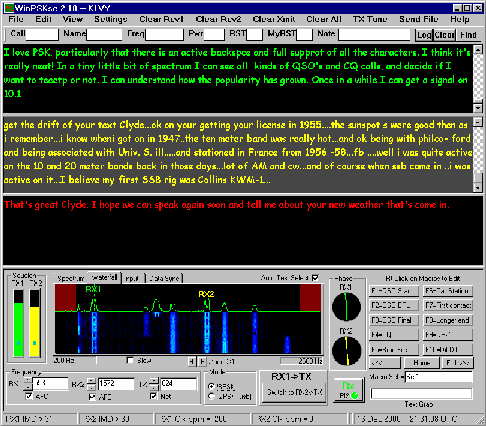Increment the RX2 frequency spinner up arrow
Screen dimensions: 486x426
pos(91,381)
